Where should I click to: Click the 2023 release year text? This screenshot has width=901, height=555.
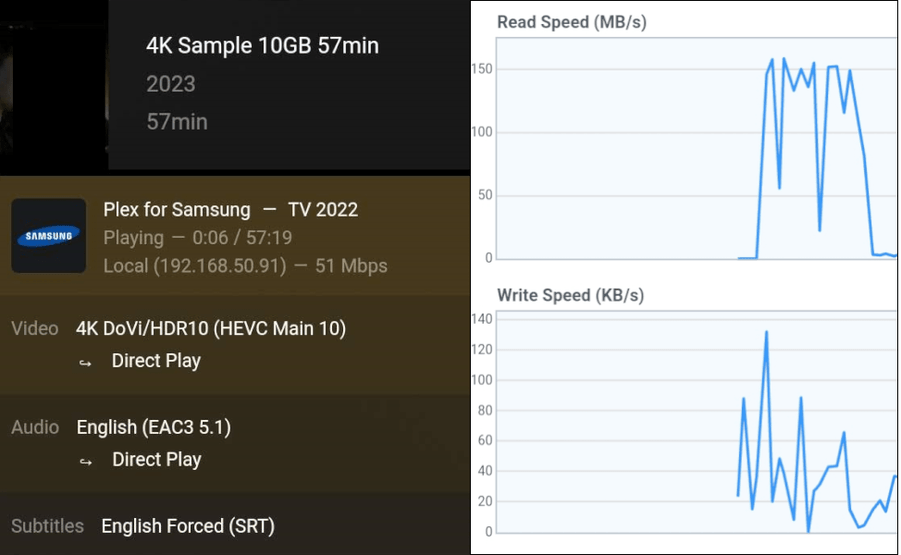coord(171,84)
